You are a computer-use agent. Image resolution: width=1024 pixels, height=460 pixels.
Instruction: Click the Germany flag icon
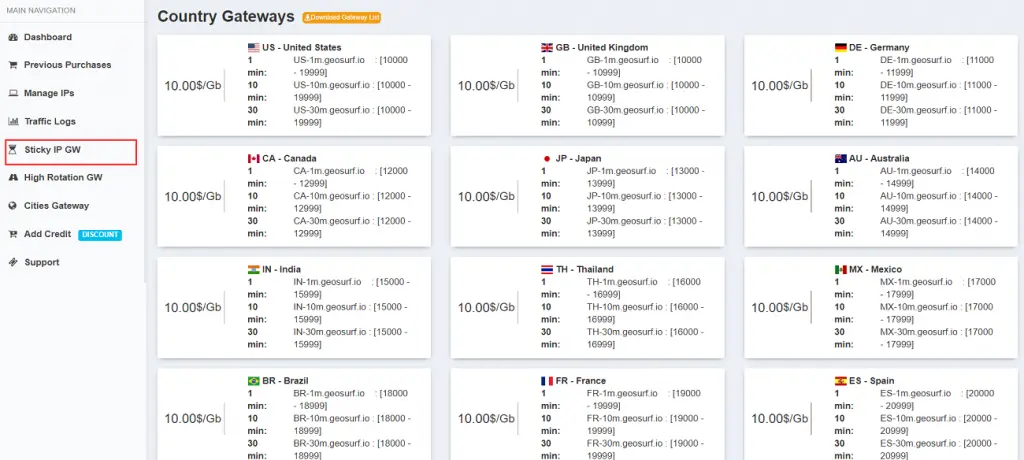(840, 48)
